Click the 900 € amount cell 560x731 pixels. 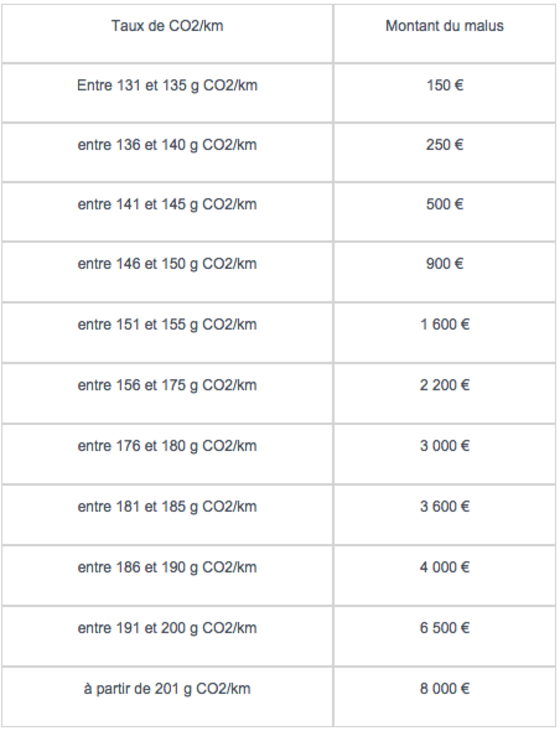(444, 272)
